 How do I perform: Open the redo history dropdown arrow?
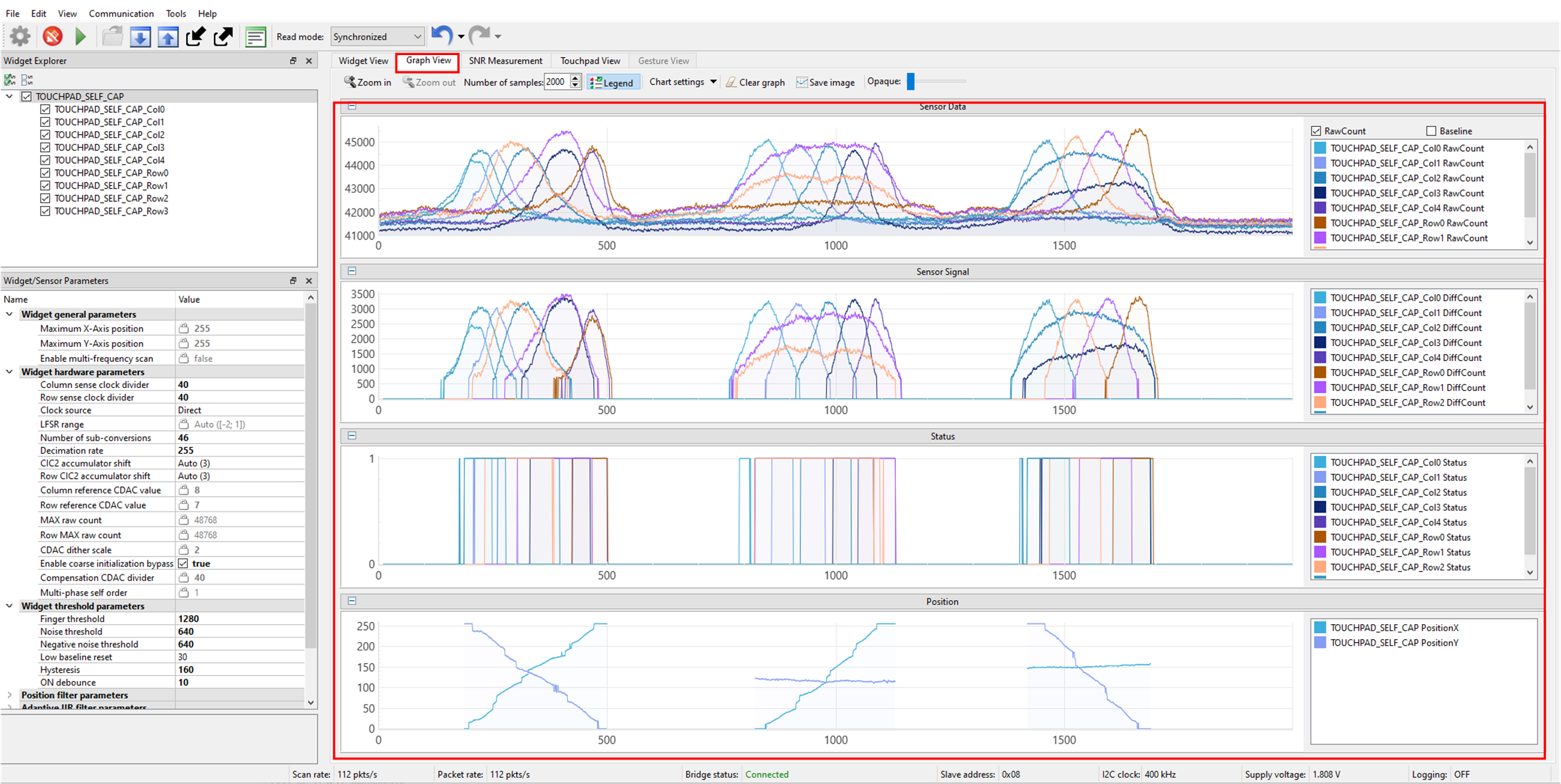[498, 37]
